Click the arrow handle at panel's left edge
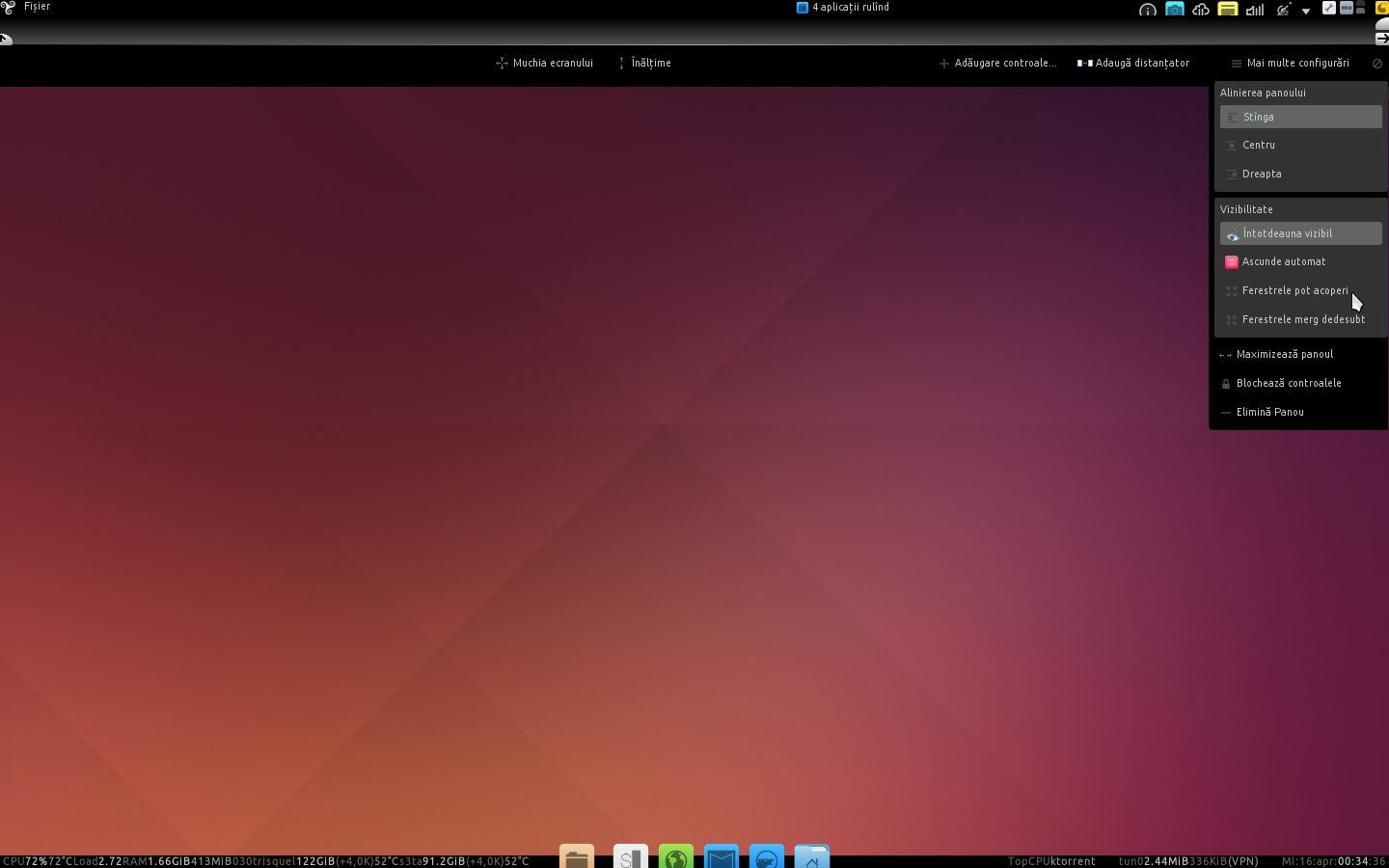 pyautogui.click(x=6, y=40)
